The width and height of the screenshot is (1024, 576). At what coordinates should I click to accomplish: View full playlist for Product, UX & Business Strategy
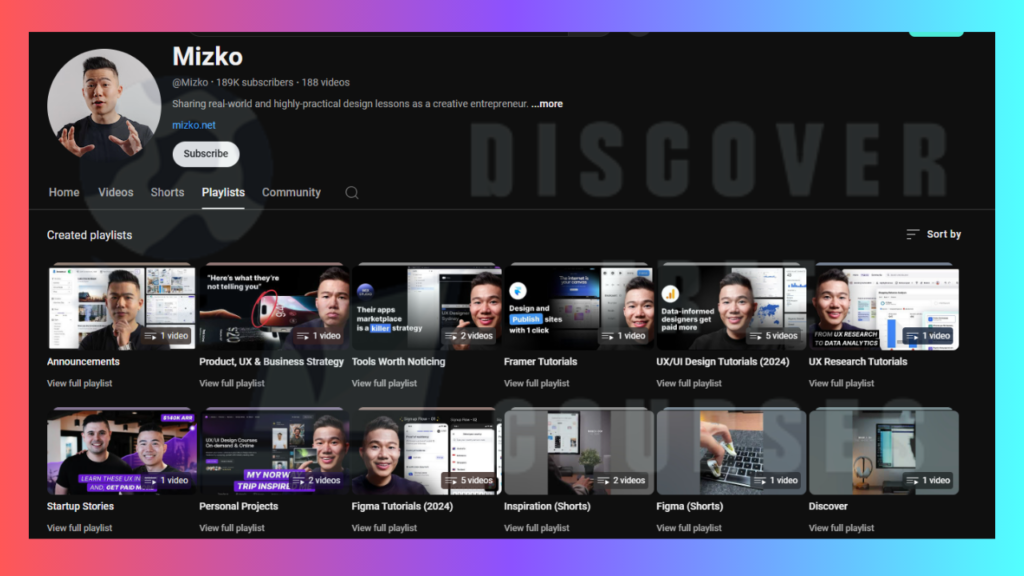coord(232,383)
